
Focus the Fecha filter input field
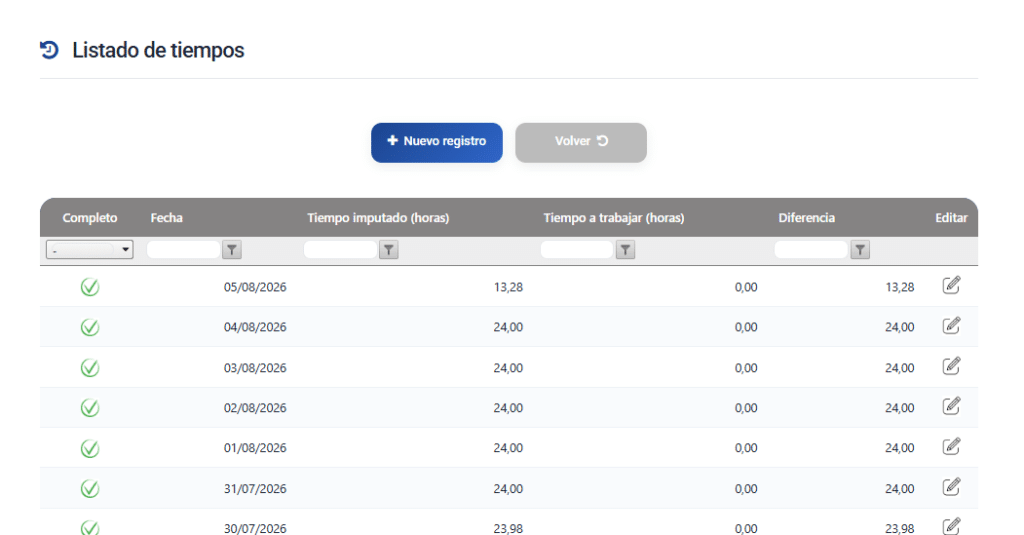coord(184,250)
